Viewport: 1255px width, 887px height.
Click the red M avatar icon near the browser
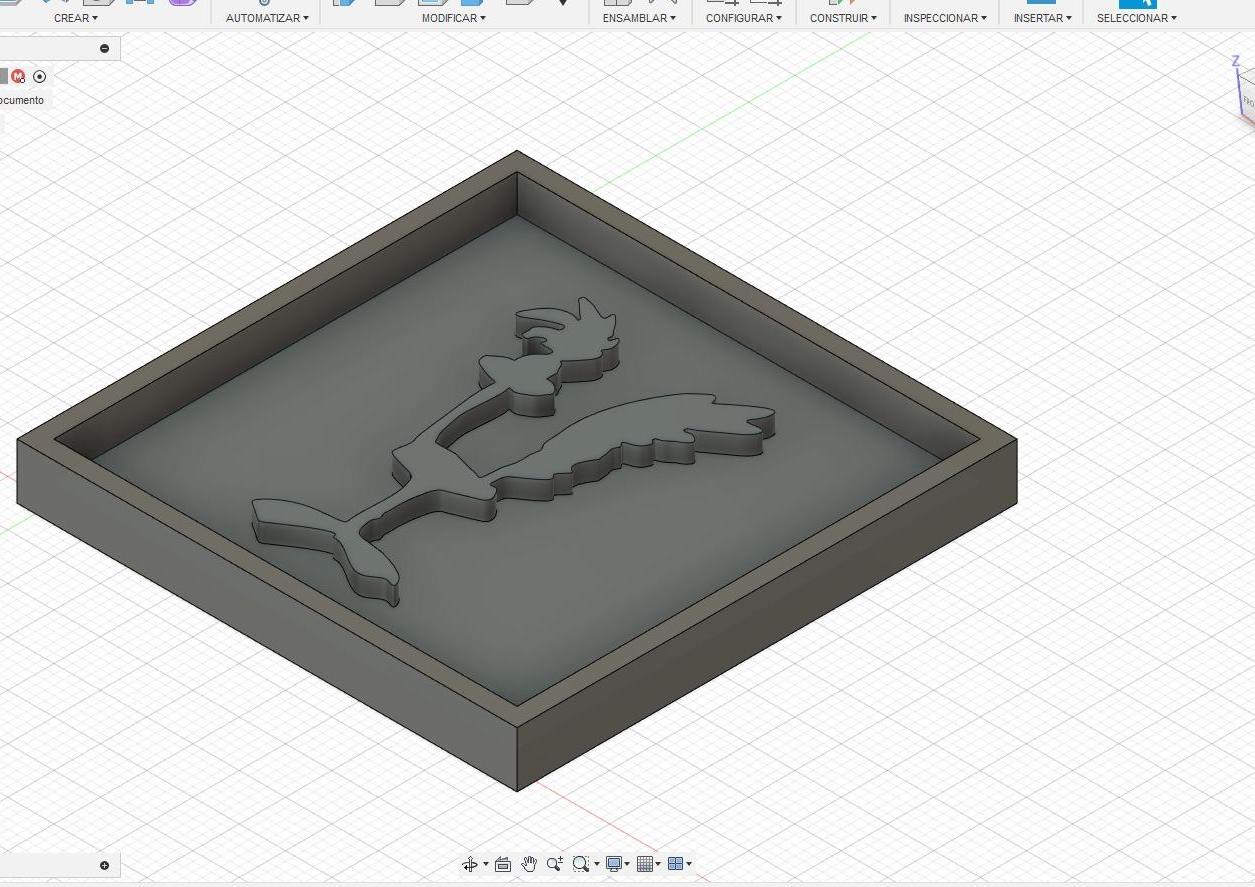[16, 76]
